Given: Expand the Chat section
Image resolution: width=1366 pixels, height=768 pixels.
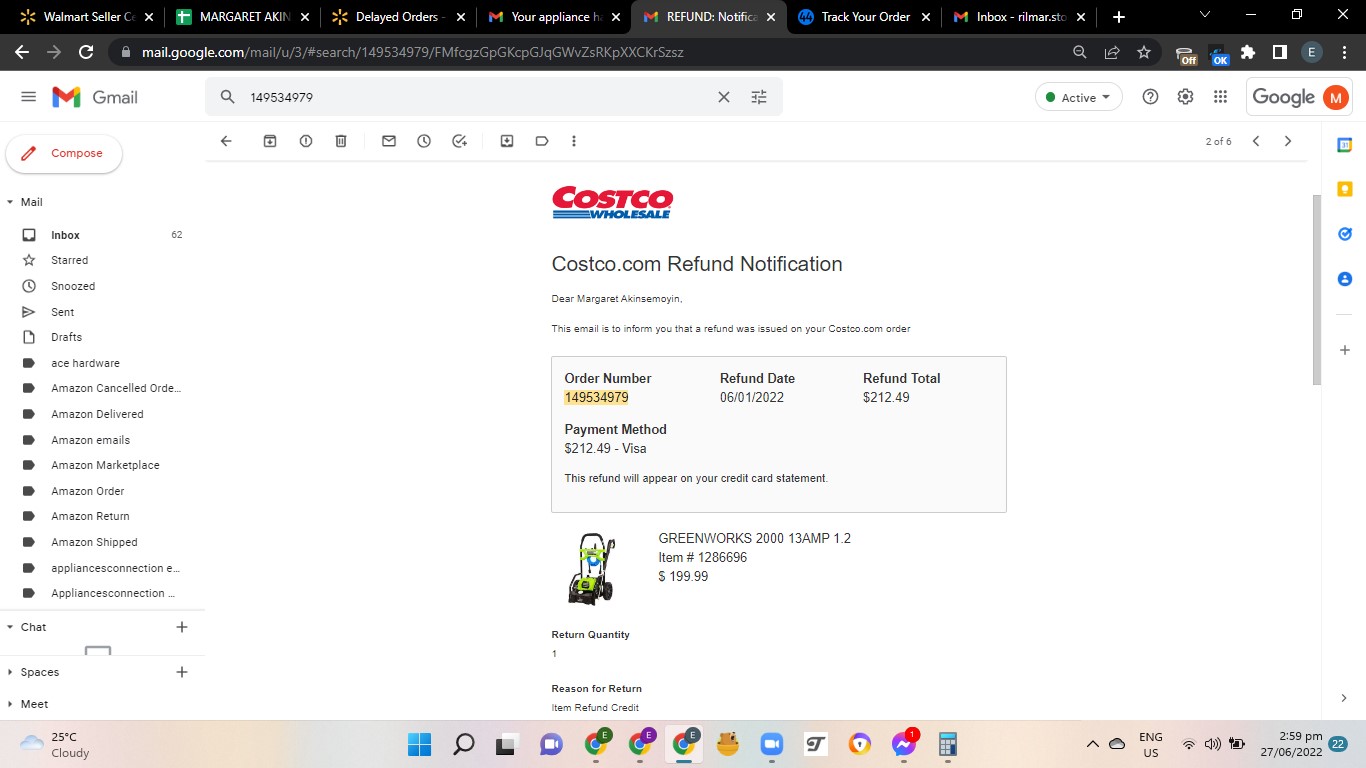Looking at the screenshot, I should 10,627.
